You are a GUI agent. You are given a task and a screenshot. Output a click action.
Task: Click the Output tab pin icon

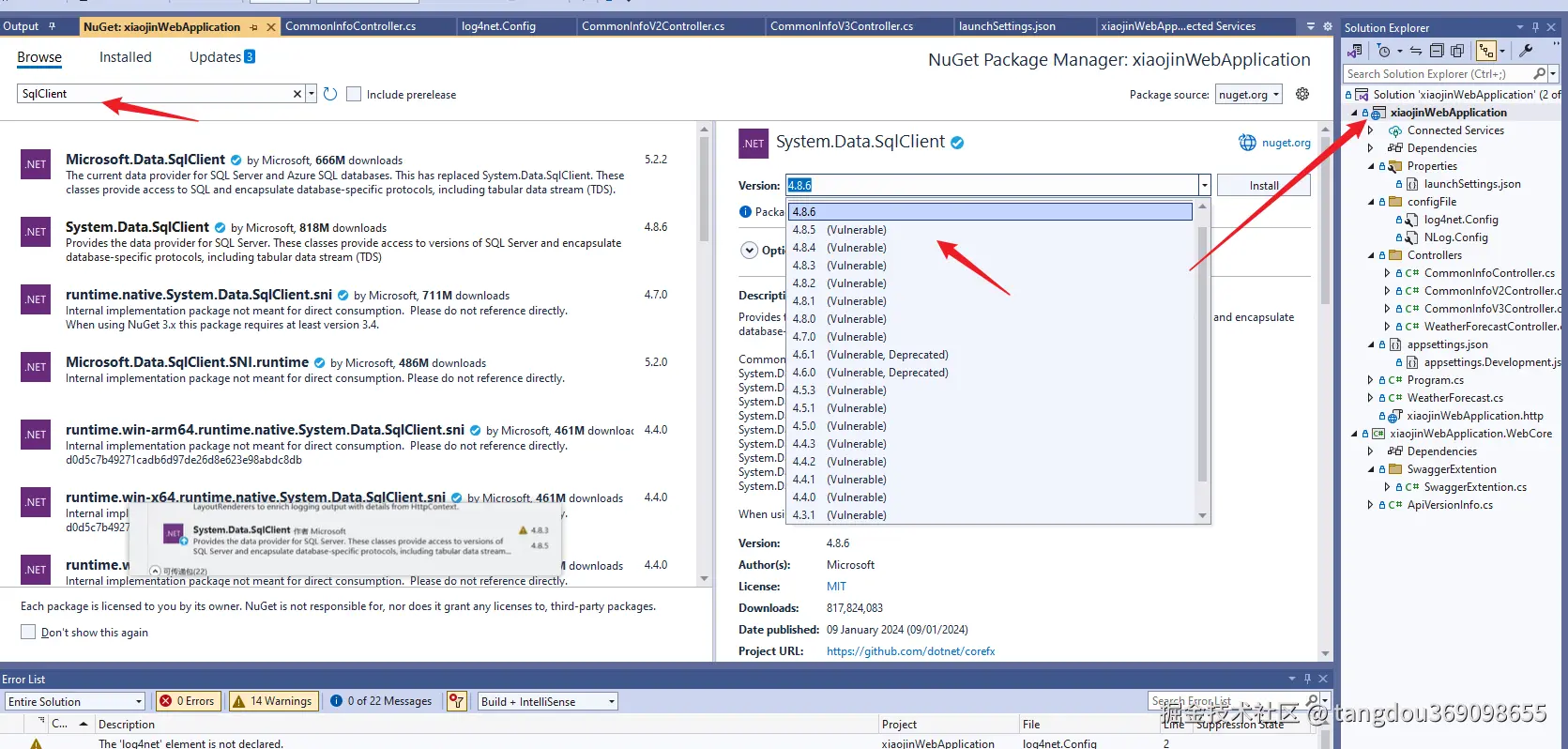click(x=52, y=26)
